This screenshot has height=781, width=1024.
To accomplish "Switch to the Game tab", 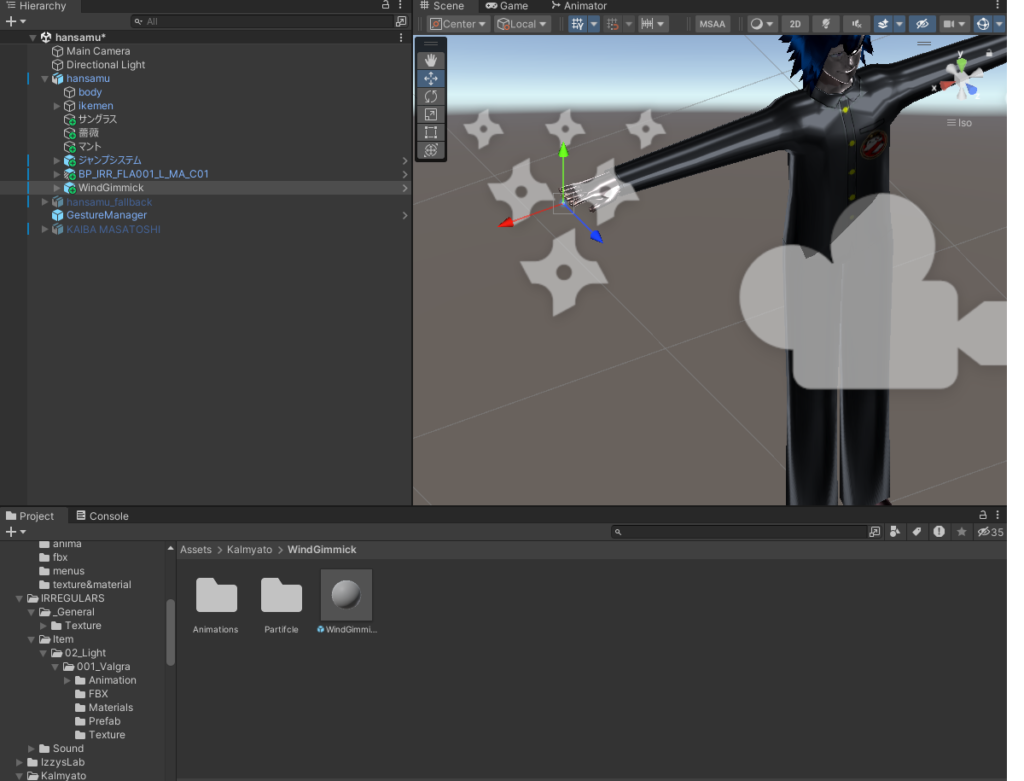I will tap(507, 6).
